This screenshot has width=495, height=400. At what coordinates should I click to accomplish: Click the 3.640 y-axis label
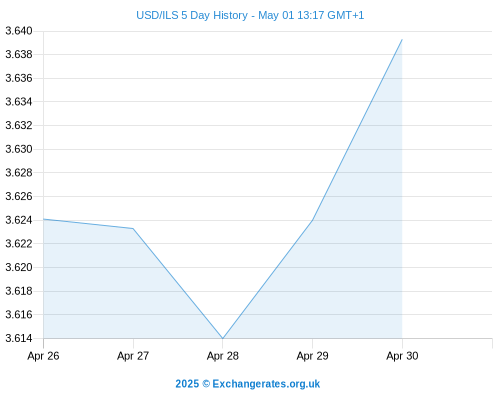[x=19, y=31]
